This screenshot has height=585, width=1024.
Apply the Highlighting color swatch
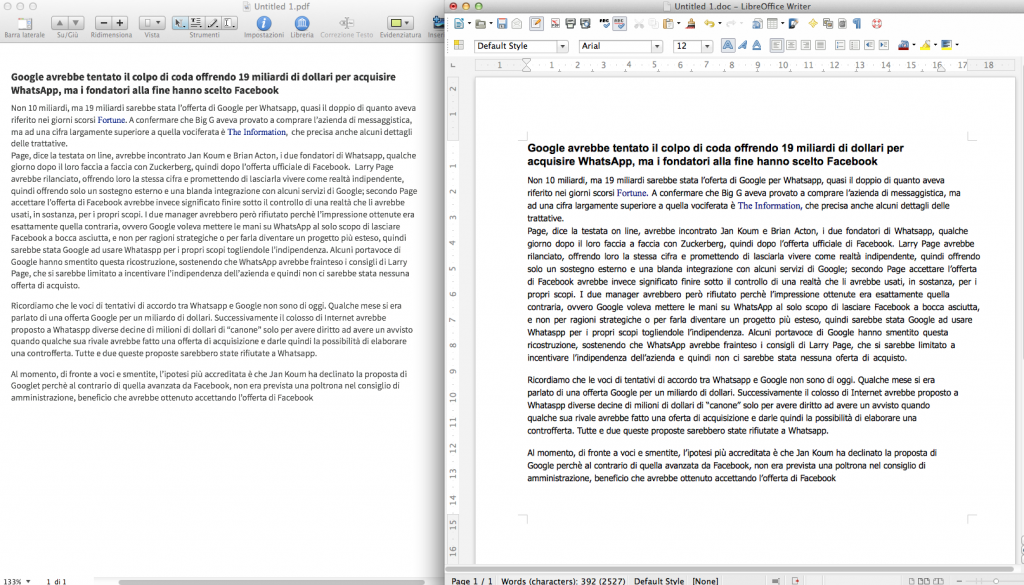coord(925,45)
